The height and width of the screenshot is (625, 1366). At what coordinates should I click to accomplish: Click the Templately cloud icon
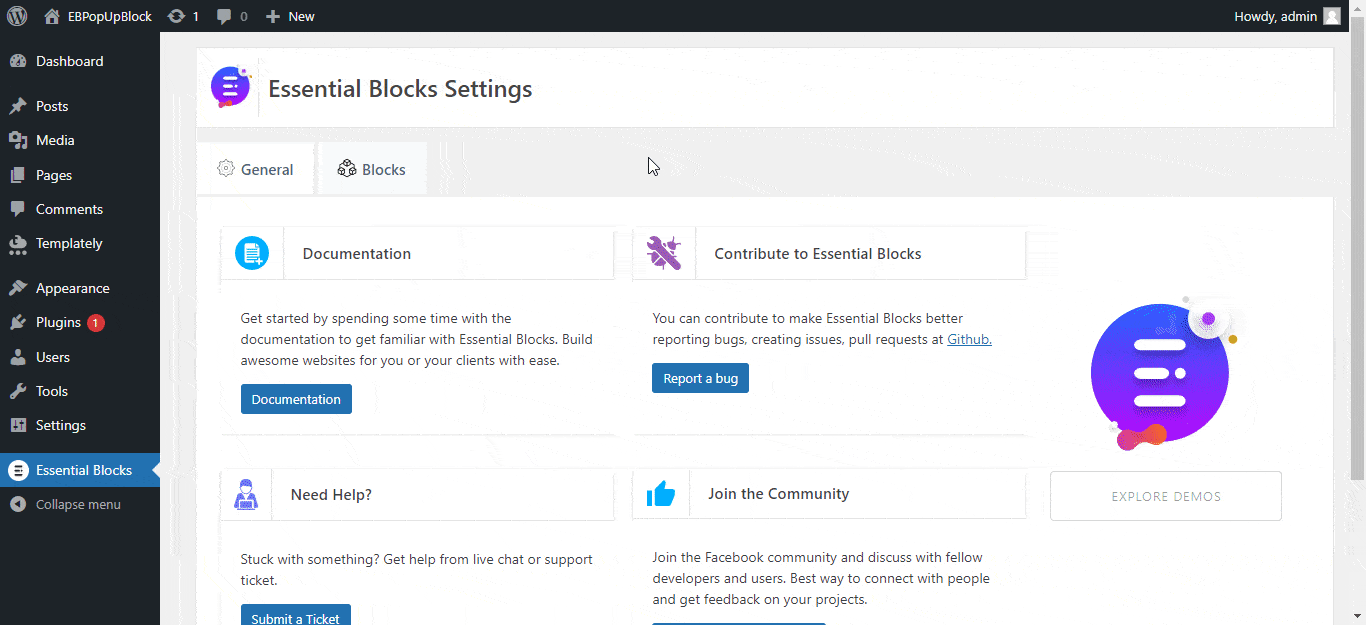[18, 243]
